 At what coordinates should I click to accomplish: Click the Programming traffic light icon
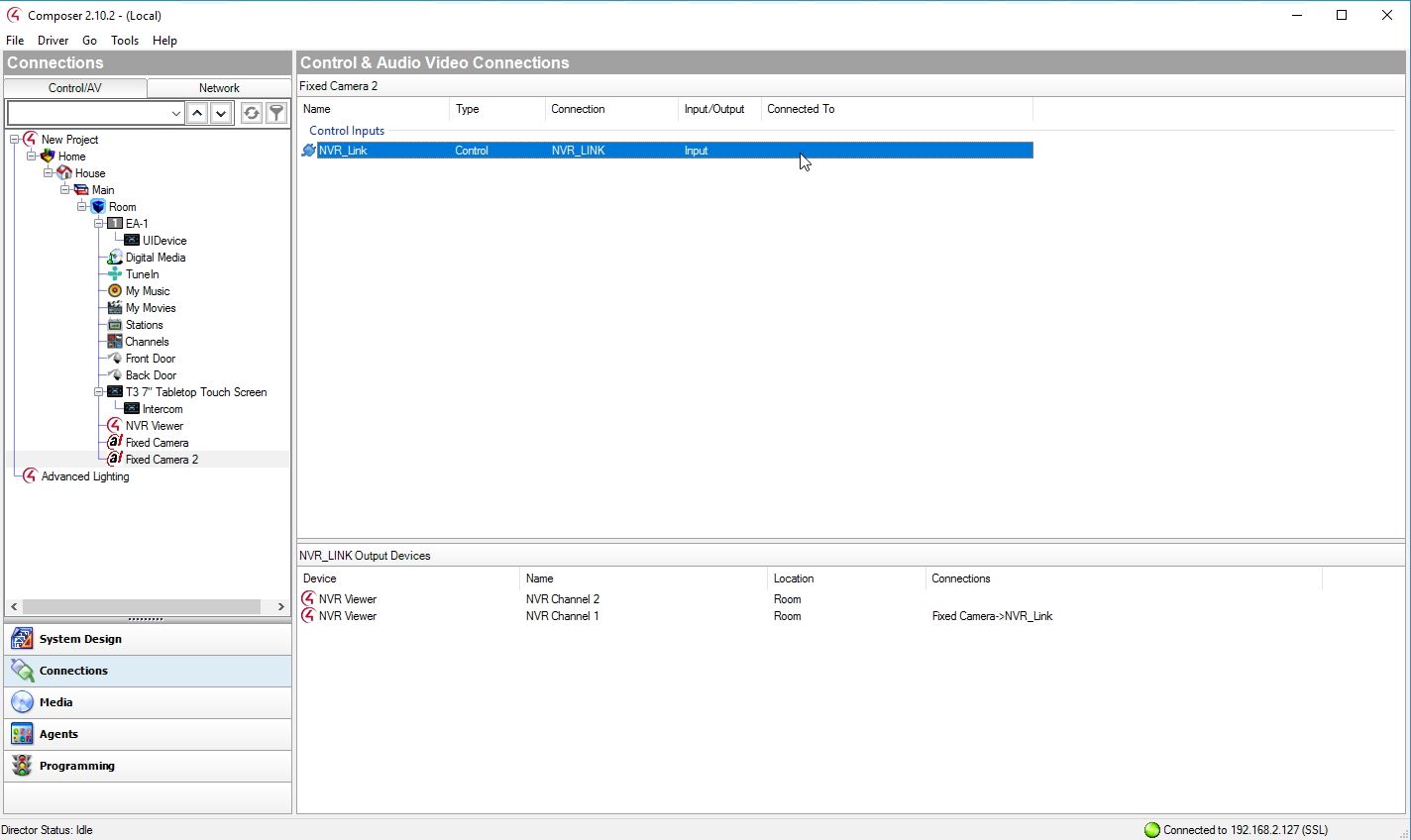point(22,766)
